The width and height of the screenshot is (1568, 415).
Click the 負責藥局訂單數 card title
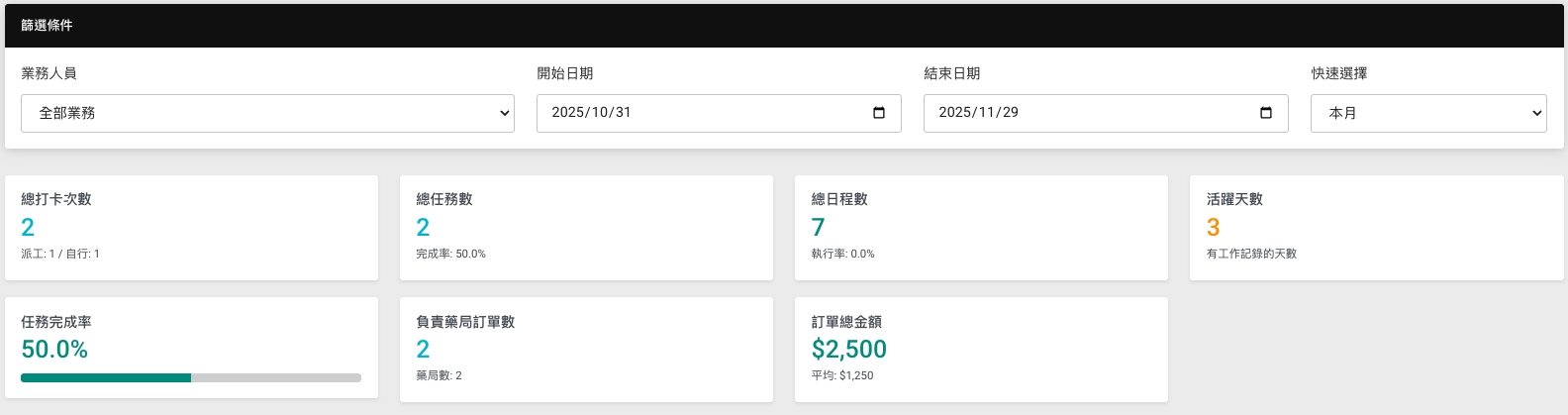pos(465,322)
